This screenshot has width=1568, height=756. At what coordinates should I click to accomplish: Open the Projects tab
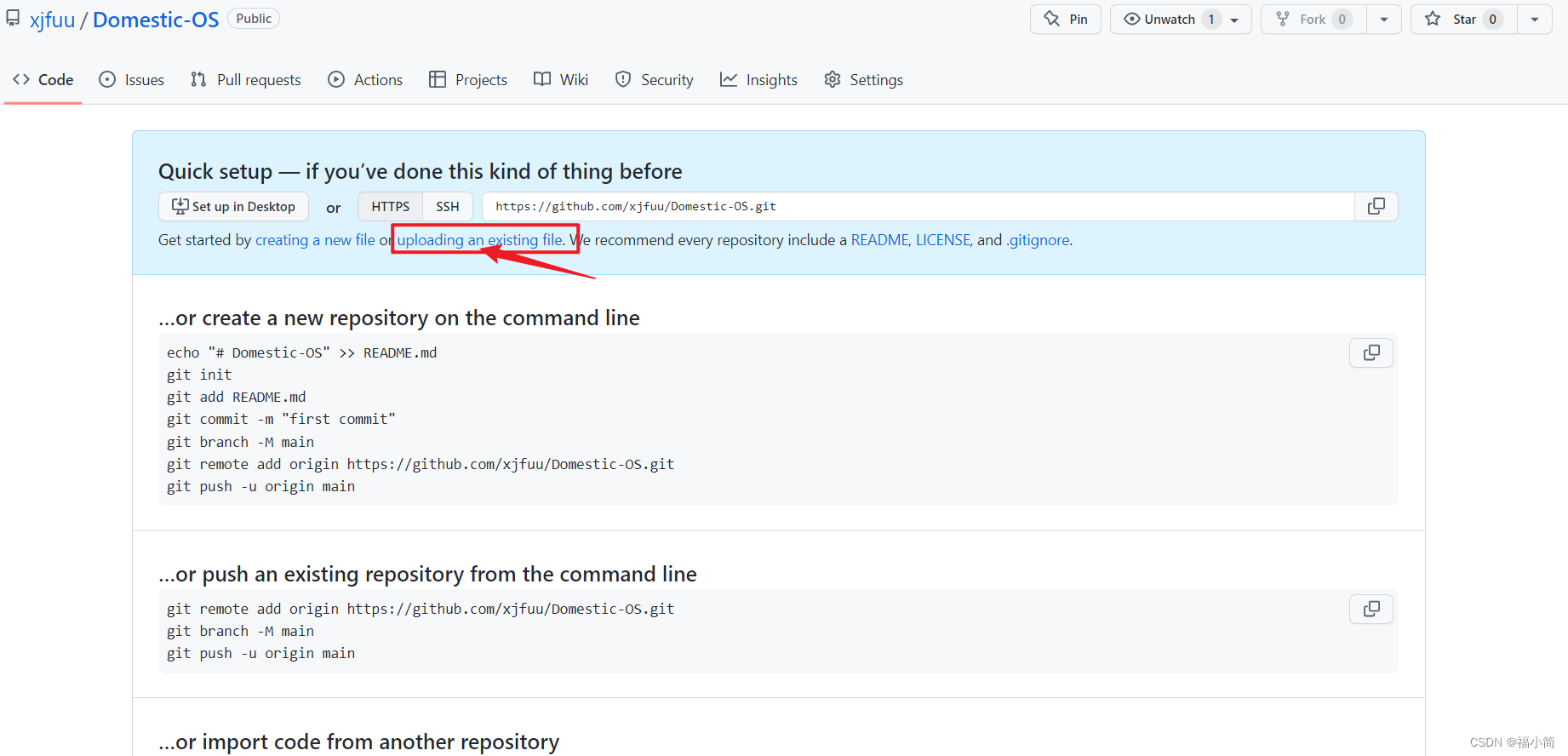point(468,79)
